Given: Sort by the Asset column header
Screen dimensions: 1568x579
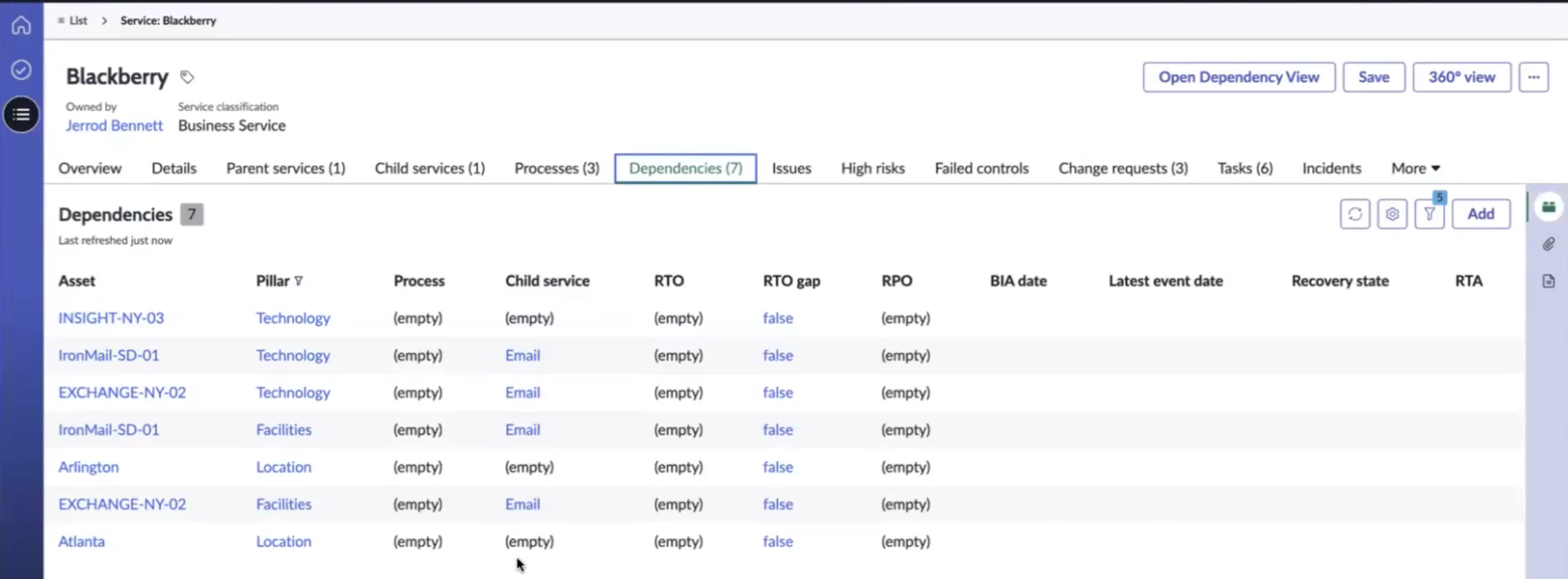Looking at the screenshot, I should 77,281.
